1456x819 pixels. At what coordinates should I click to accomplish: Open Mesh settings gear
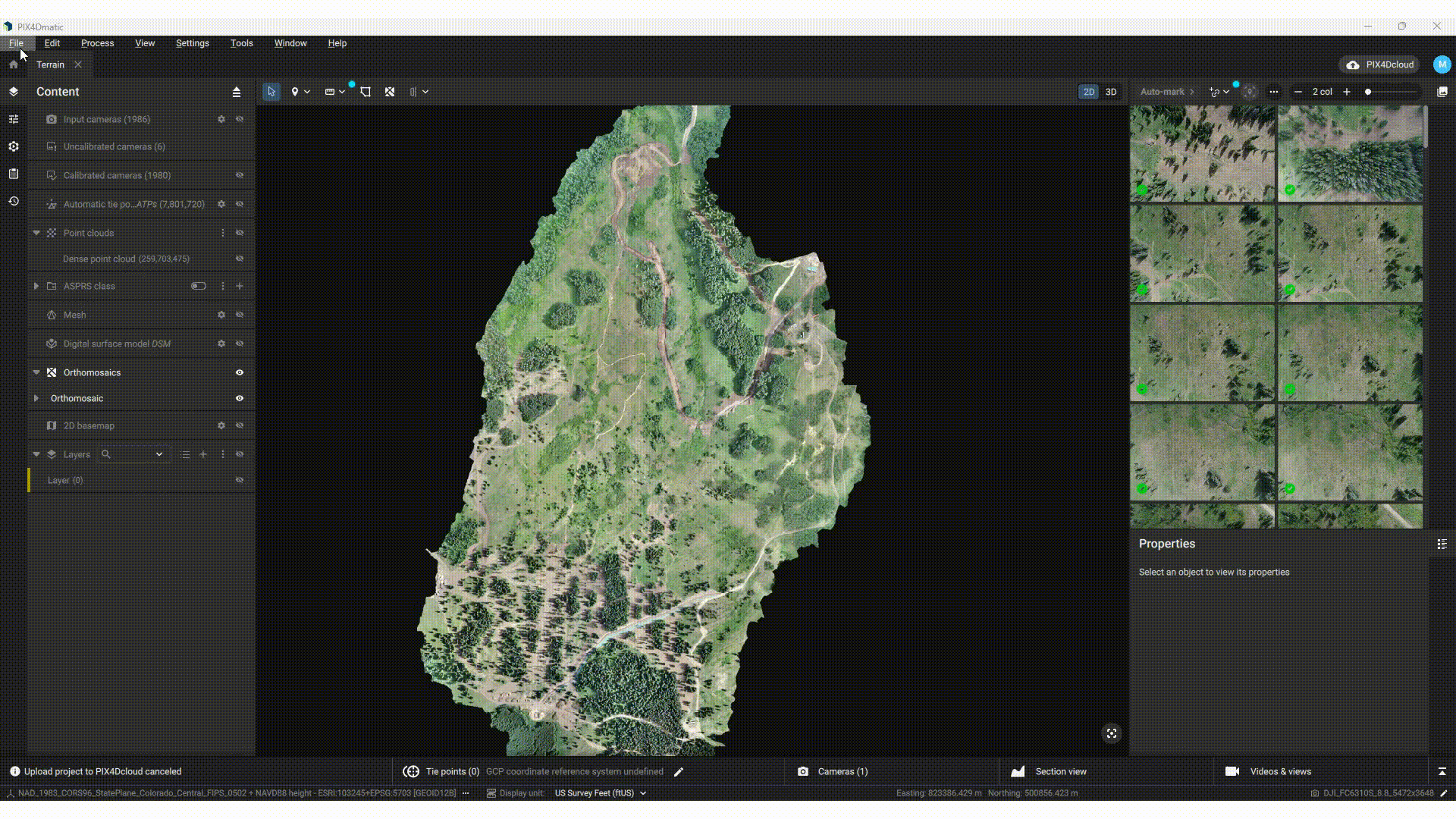221,315
